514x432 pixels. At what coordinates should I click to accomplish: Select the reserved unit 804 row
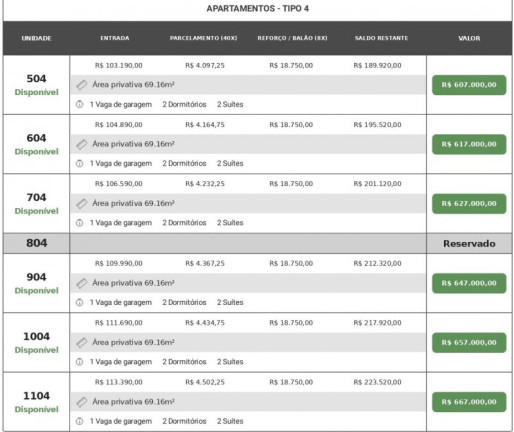point(257,243)
